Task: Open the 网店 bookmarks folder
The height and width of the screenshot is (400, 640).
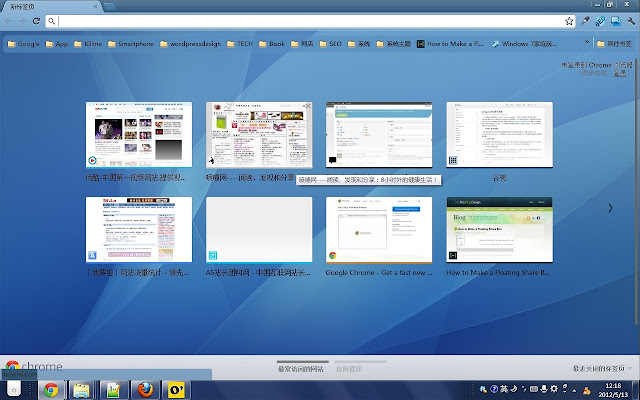Action: tap(302, 44)
